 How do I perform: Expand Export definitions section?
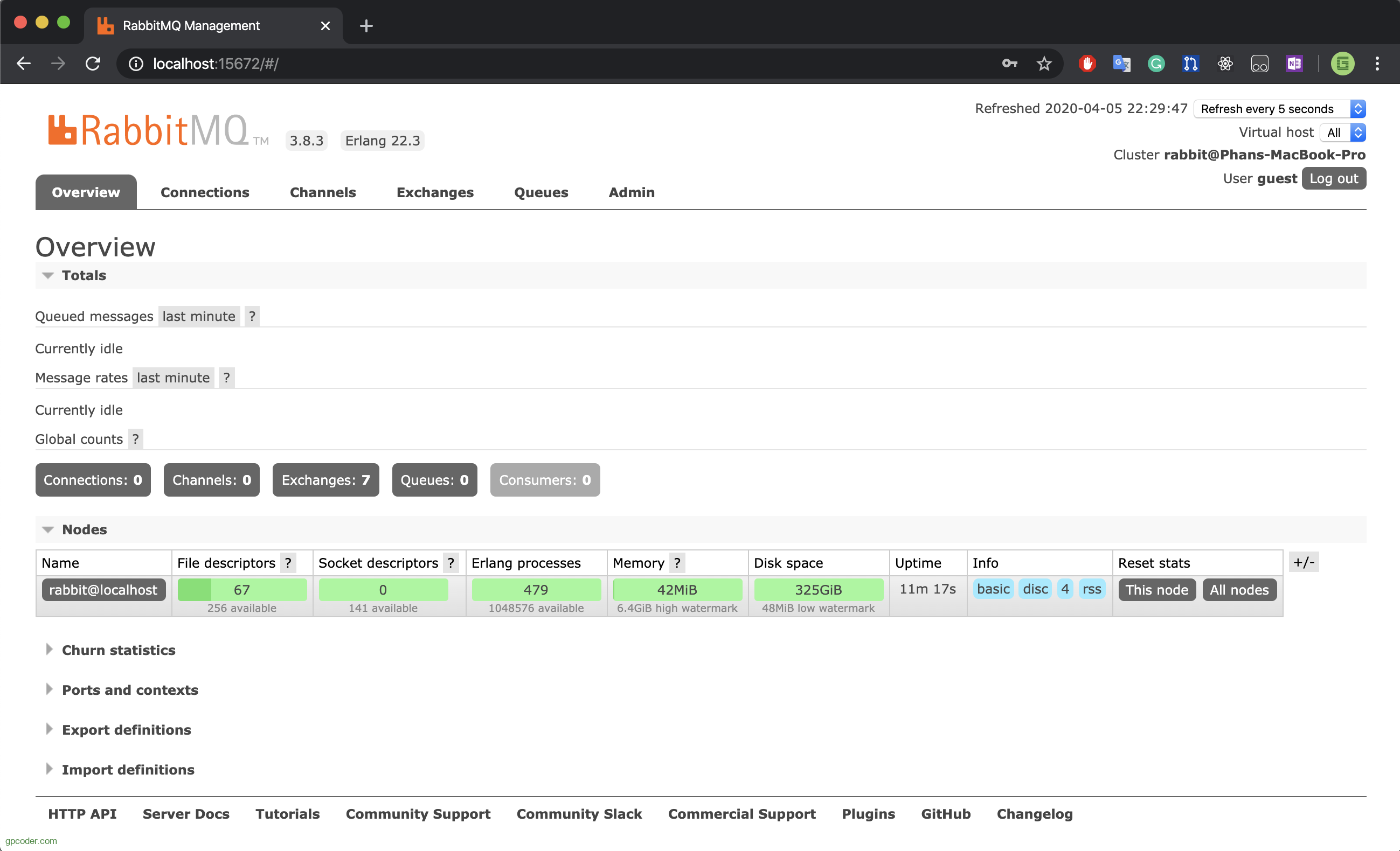(x=118, y=729)
